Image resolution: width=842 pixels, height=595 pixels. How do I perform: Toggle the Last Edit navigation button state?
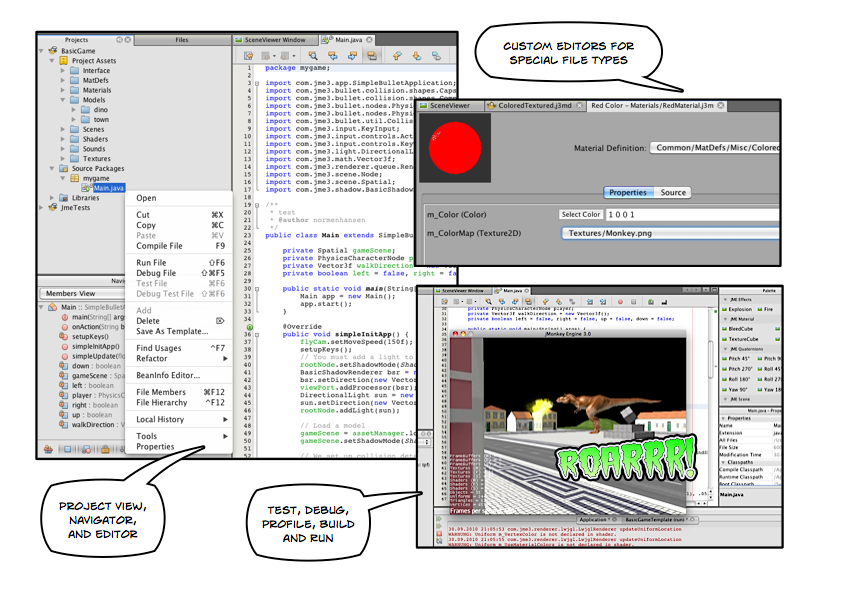pos(249,56)
